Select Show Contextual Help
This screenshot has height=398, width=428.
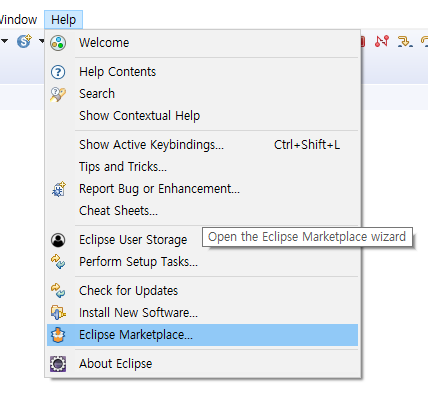tap(202, 116)
